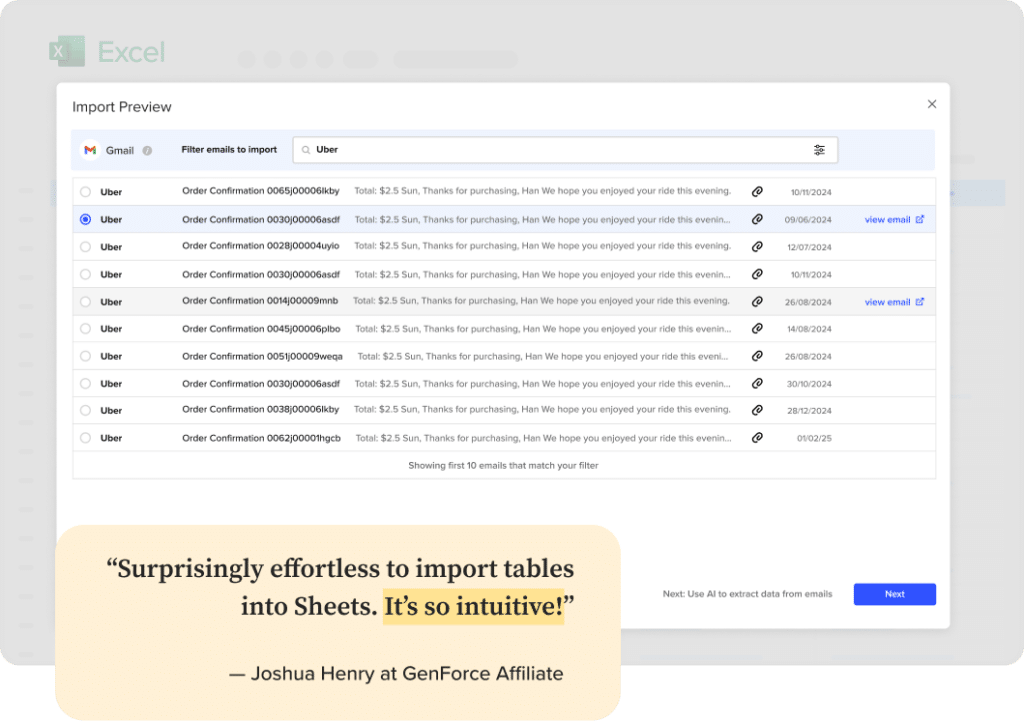
Task: Click attachment link icon for 0028j00004uyio email
Action: tap(757, 246)
